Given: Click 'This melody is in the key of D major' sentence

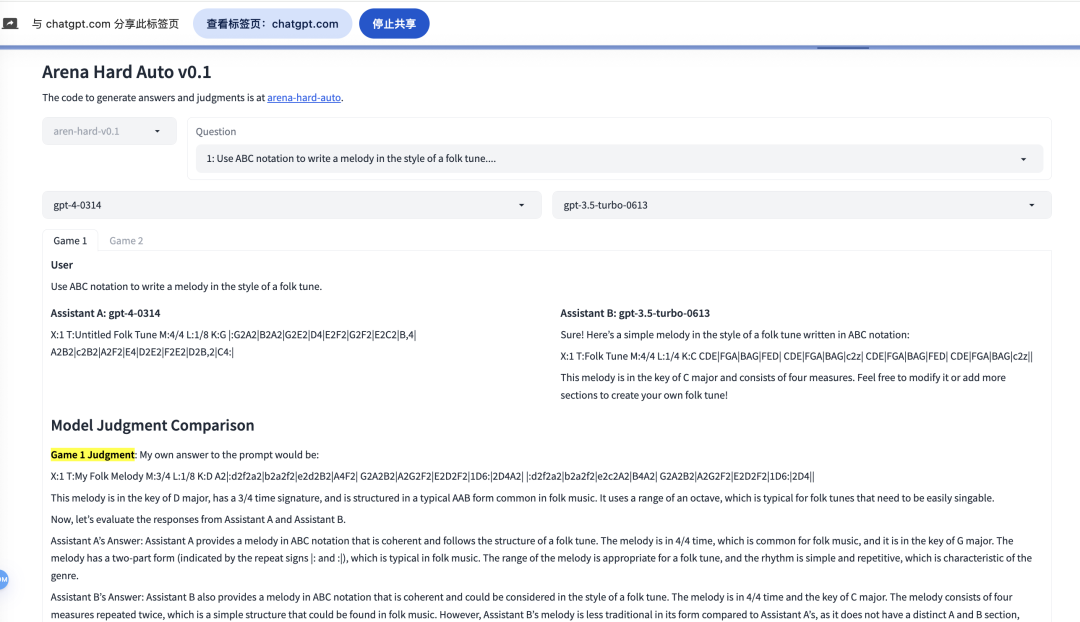Looking at the screenshot, I should 522,498.
